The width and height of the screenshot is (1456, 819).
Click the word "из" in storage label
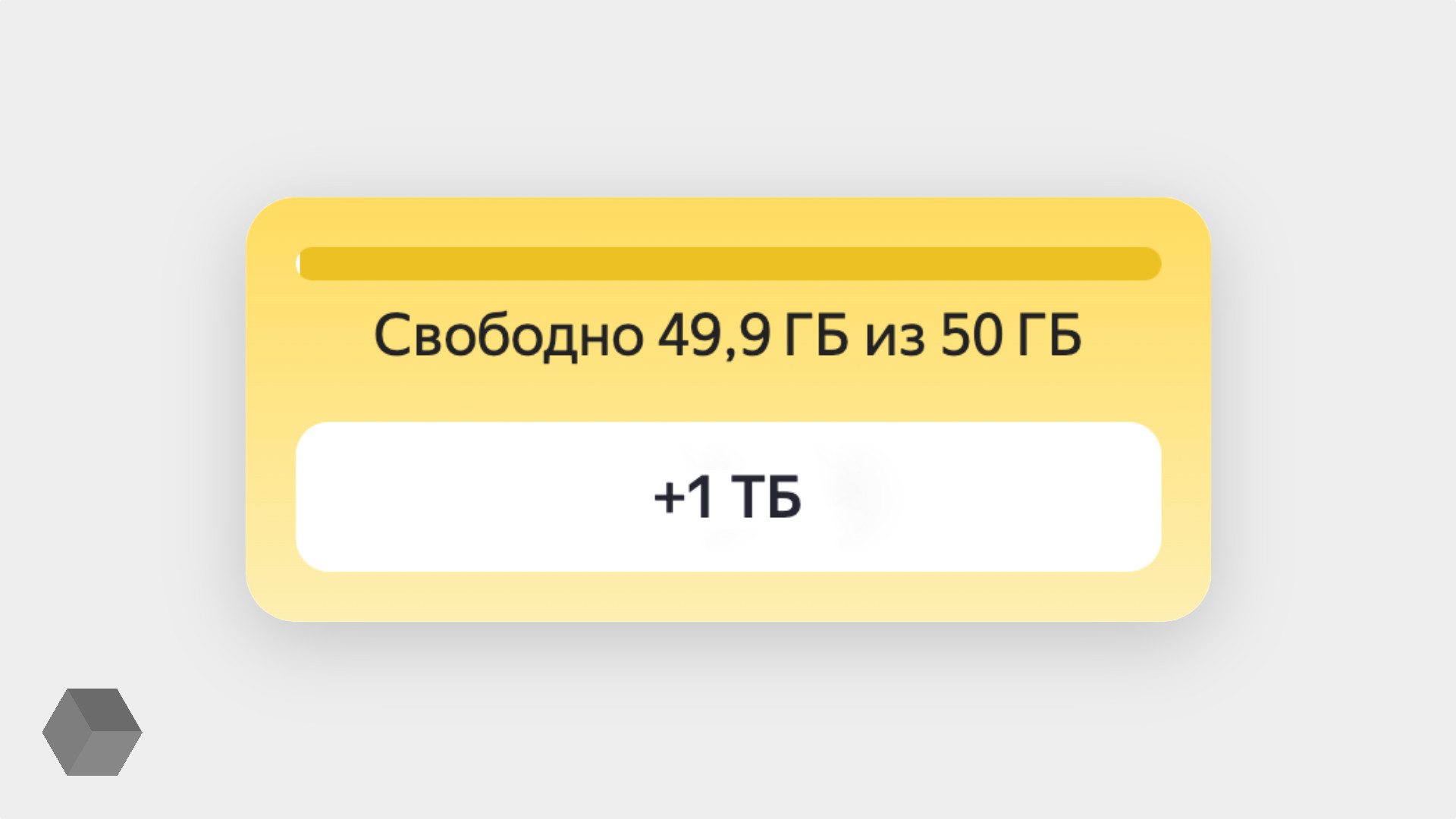pos(895,339)
